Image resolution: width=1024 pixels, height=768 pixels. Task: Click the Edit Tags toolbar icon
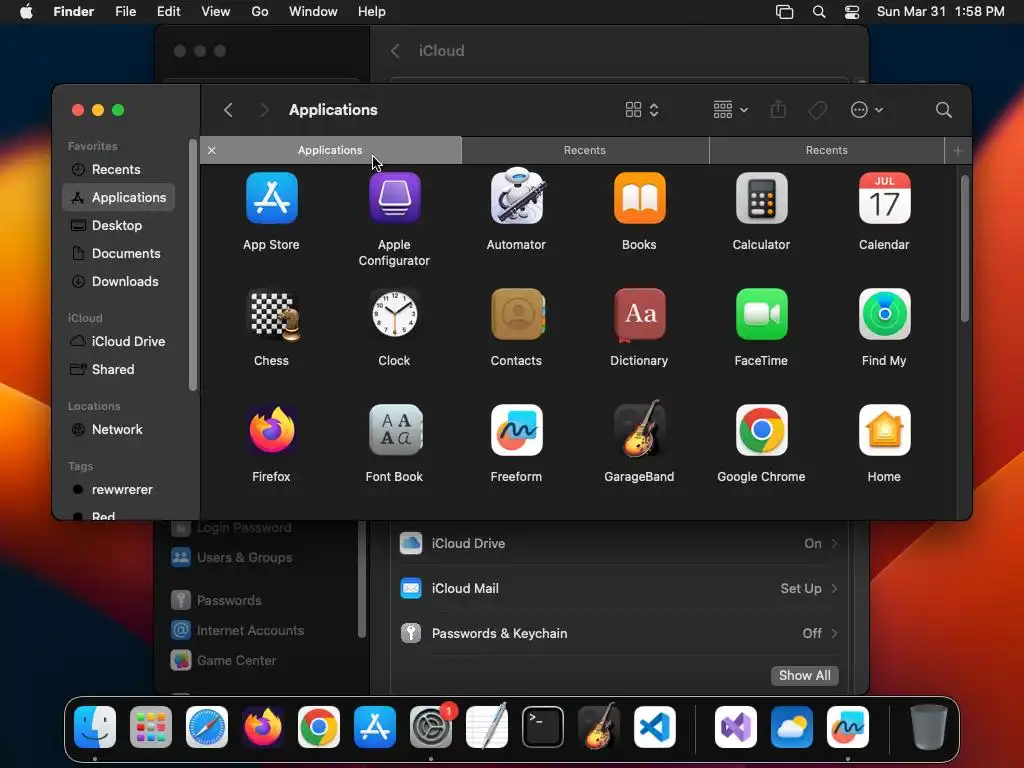(x=817, y=110)
